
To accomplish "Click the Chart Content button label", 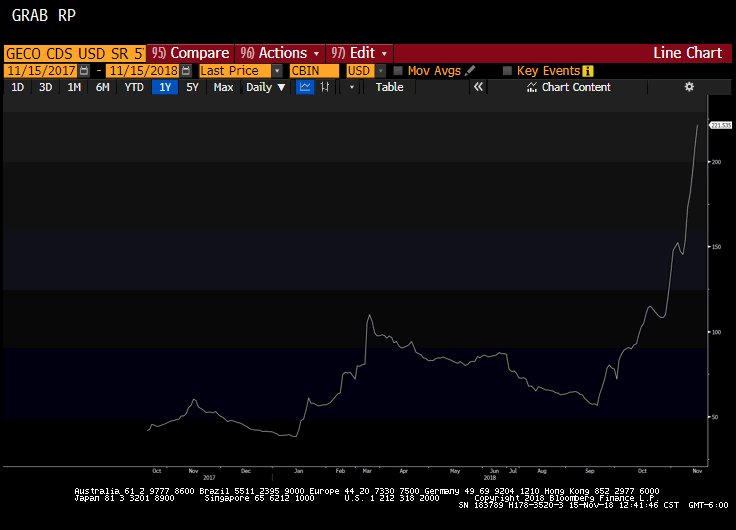I will [x=576, y=87].
